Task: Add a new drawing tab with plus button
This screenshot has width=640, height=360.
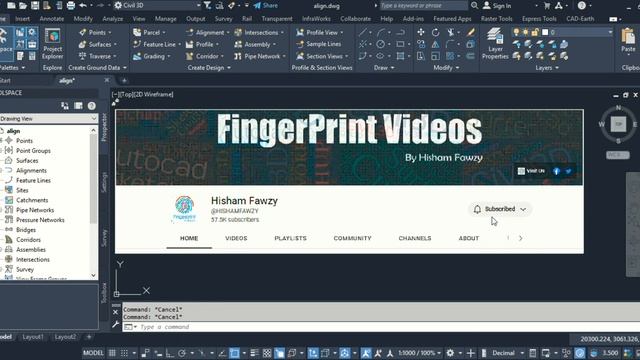Action: (x=124, y=81)
